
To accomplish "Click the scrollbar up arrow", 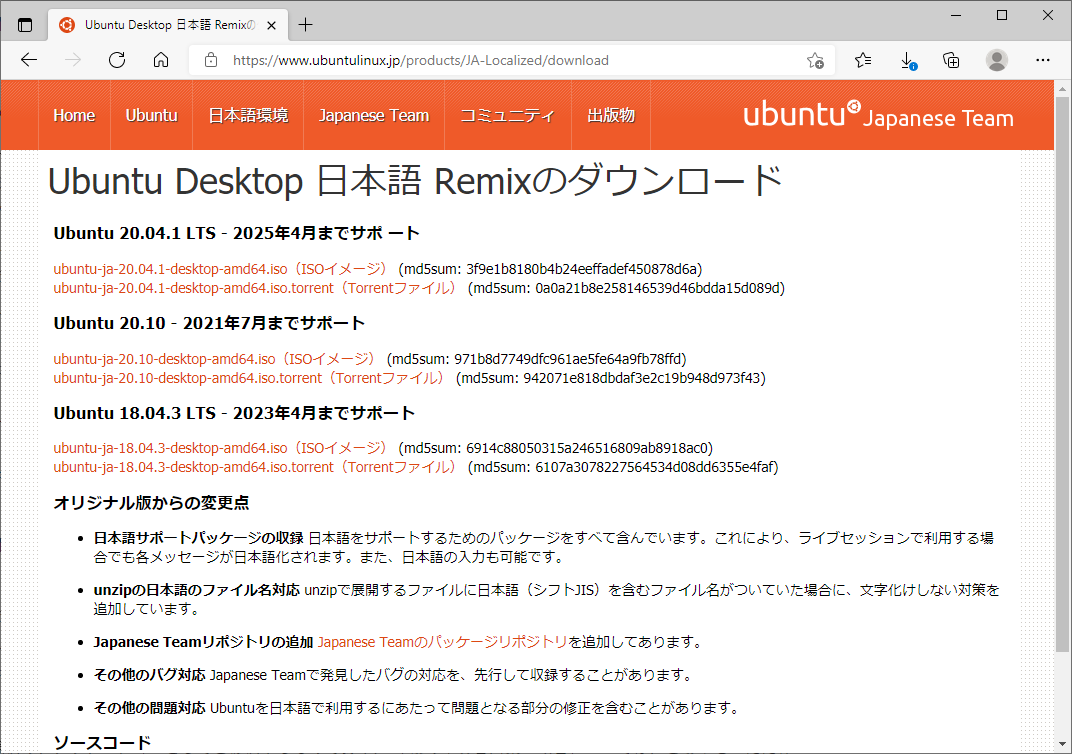I will point(1062,89).
